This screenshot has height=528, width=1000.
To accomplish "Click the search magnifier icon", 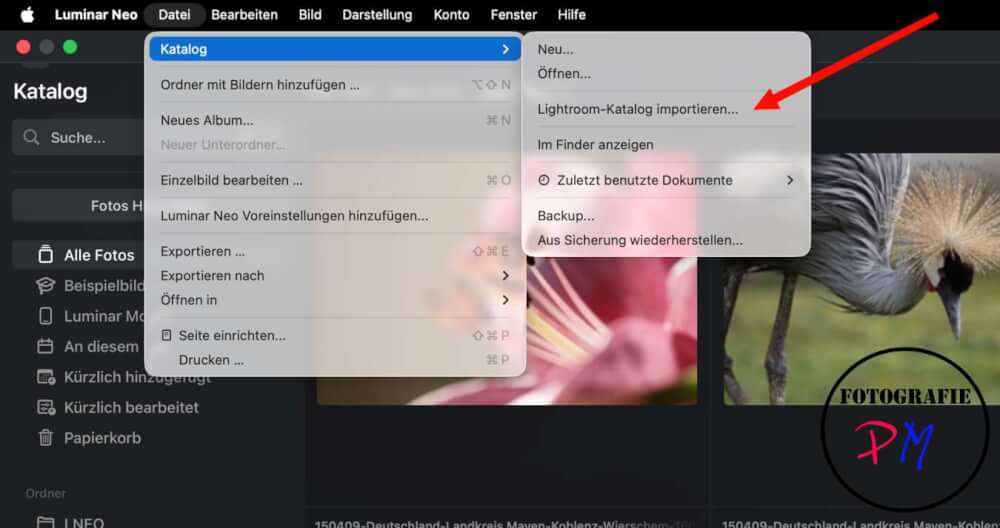I will (31, 137).
